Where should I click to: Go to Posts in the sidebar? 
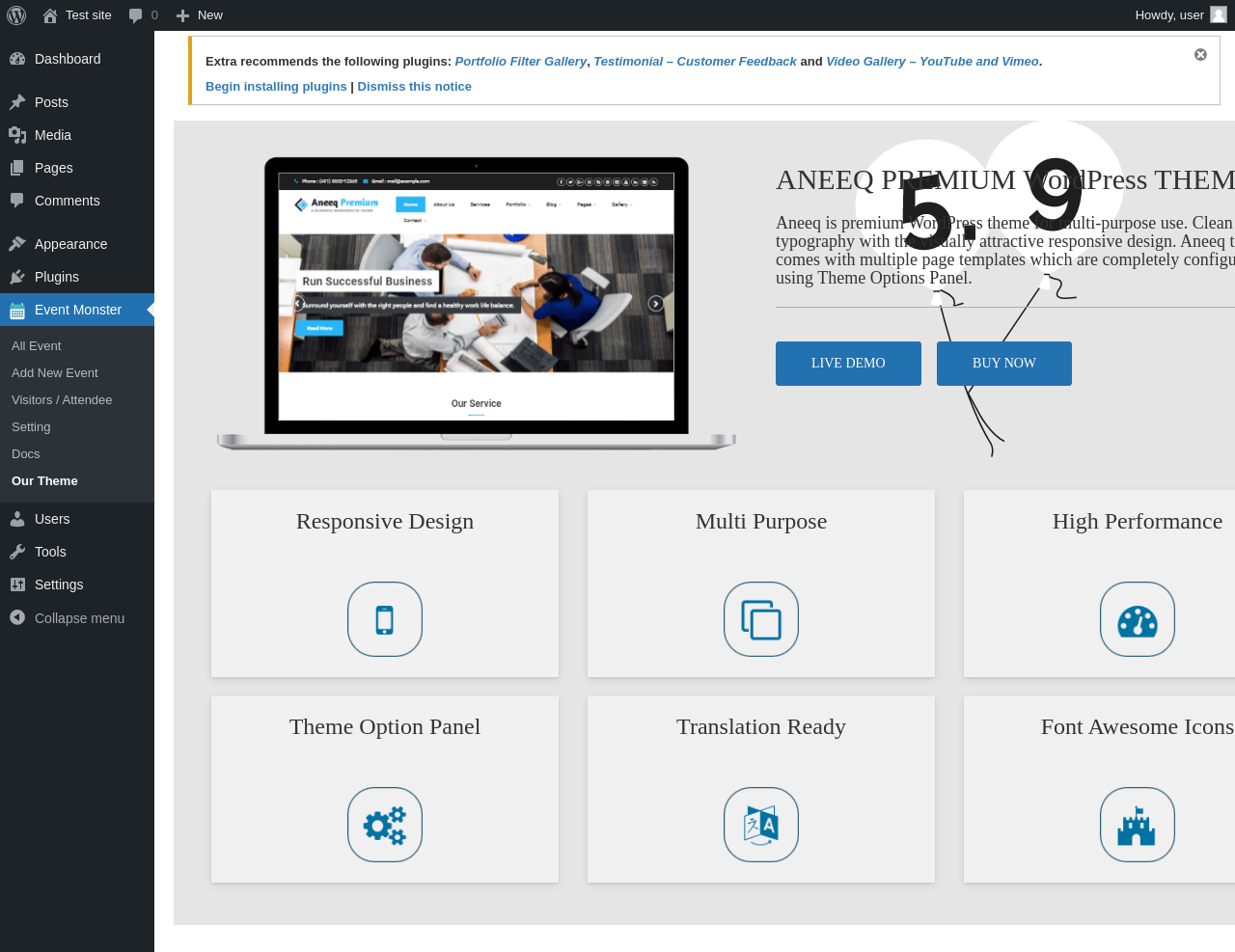click(77, 102)
